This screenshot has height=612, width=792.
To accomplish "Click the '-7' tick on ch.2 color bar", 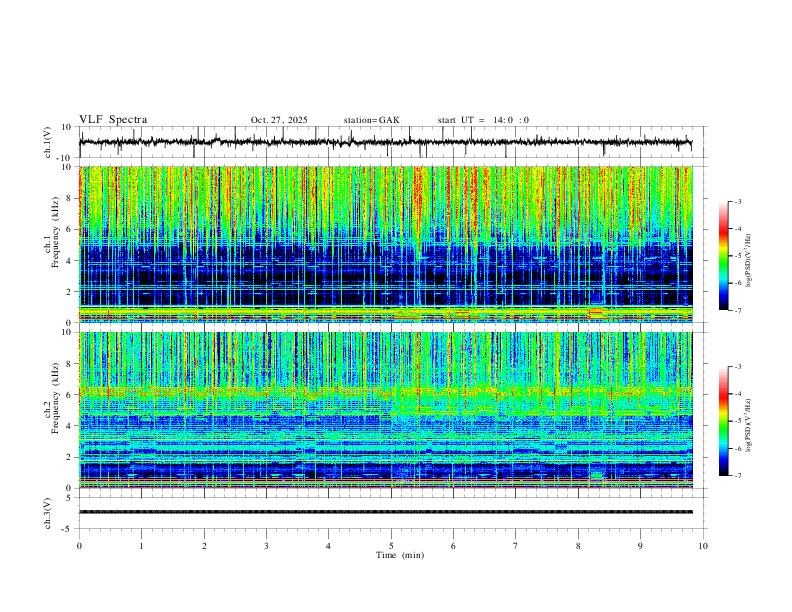I will 738,476.
